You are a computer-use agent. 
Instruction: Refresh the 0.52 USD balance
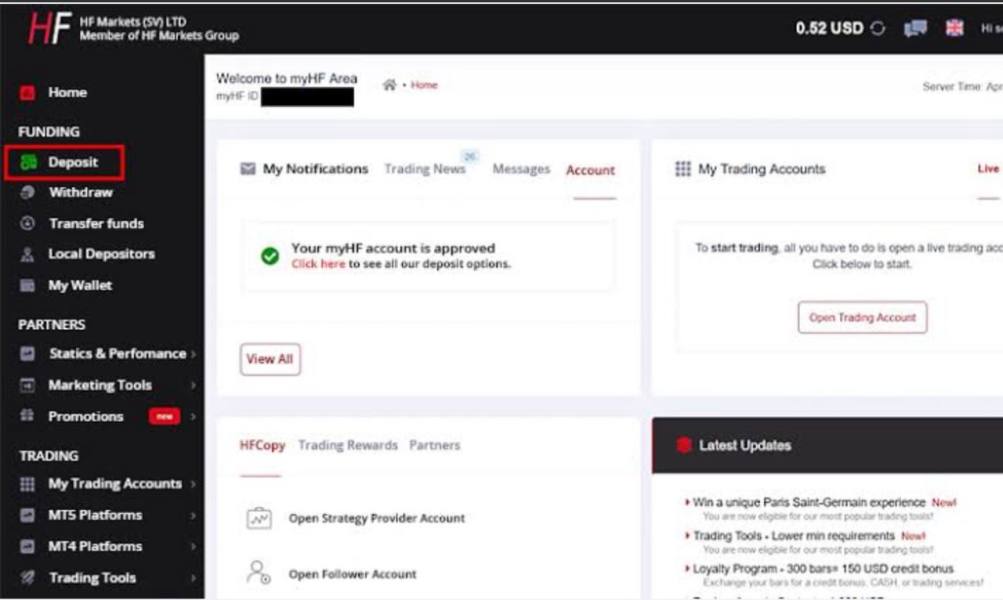pos(878,28)
